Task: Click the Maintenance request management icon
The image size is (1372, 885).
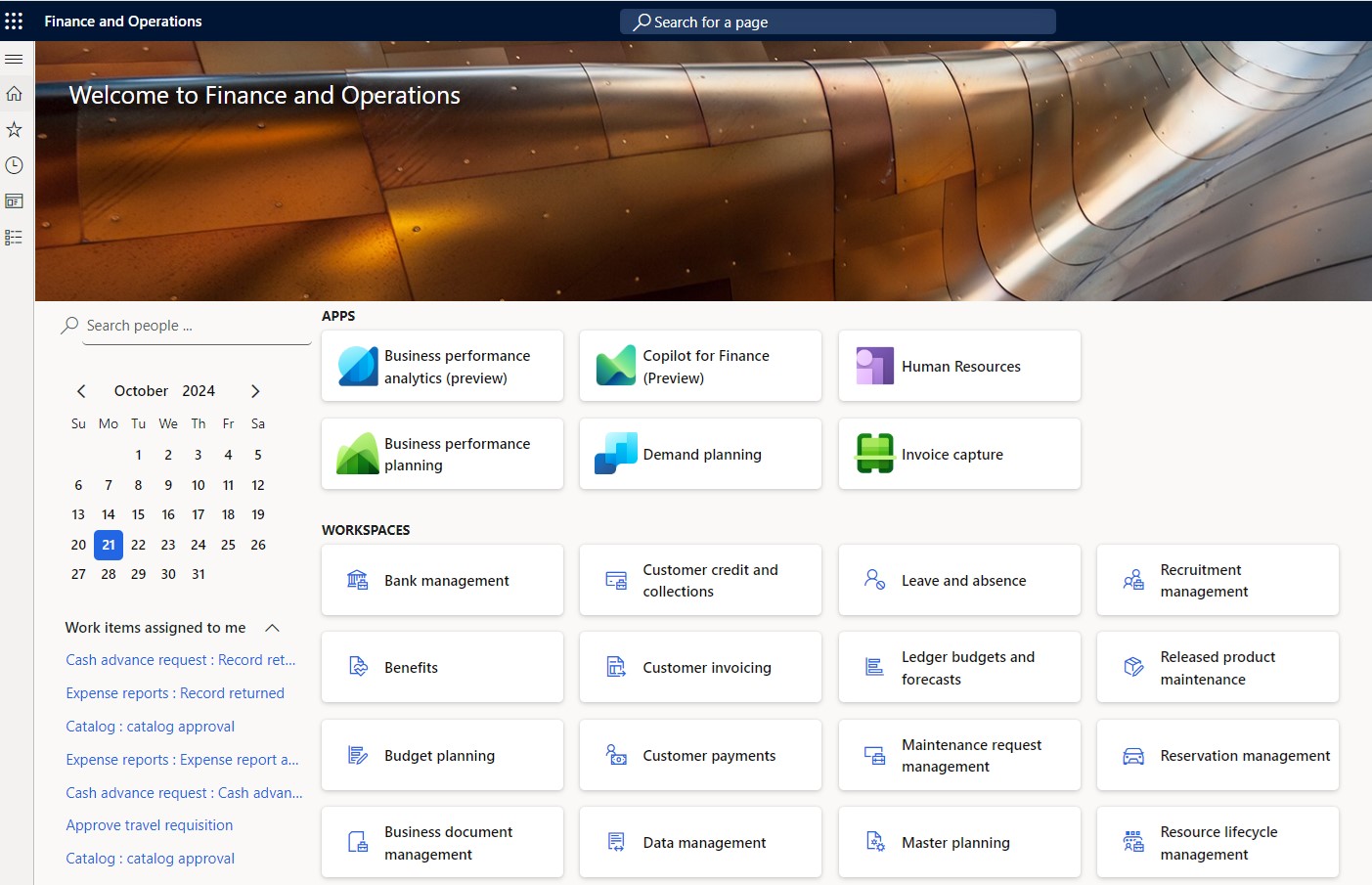Action: [875, 755]
